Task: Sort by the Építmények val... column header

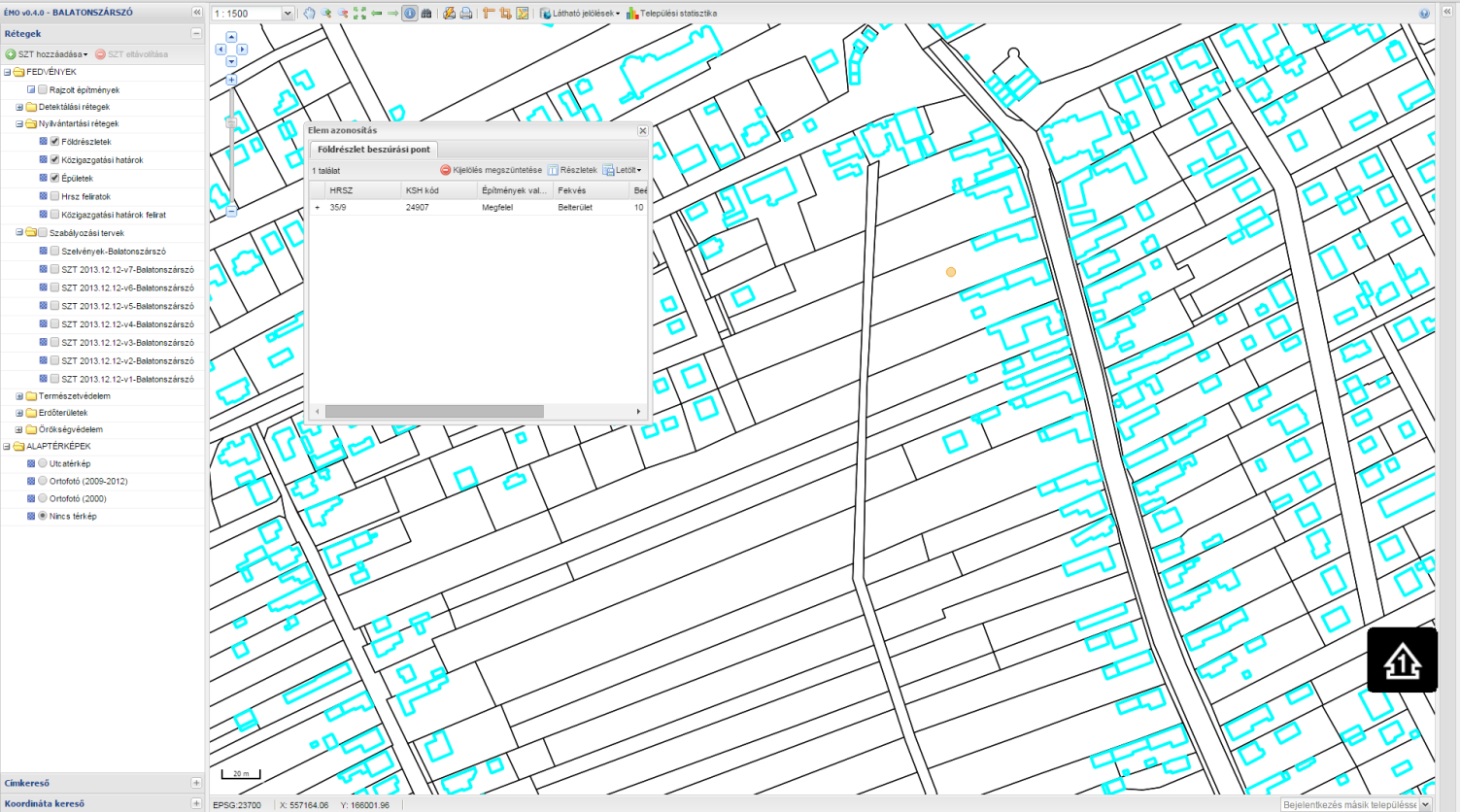Action: (515, 190)
